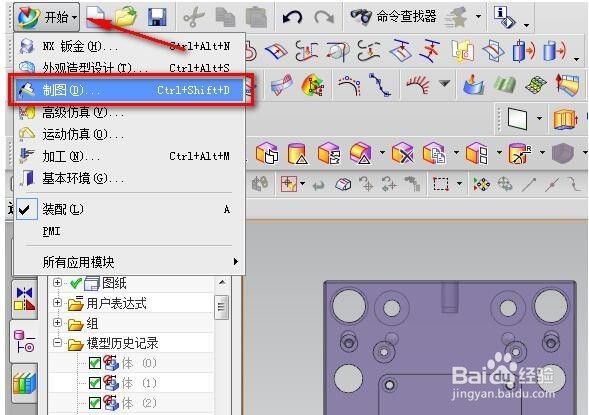Open dropdown arrow next to command finder
Image resolution: width=589 pixels, height=415 pixels.
coord(478,17)
